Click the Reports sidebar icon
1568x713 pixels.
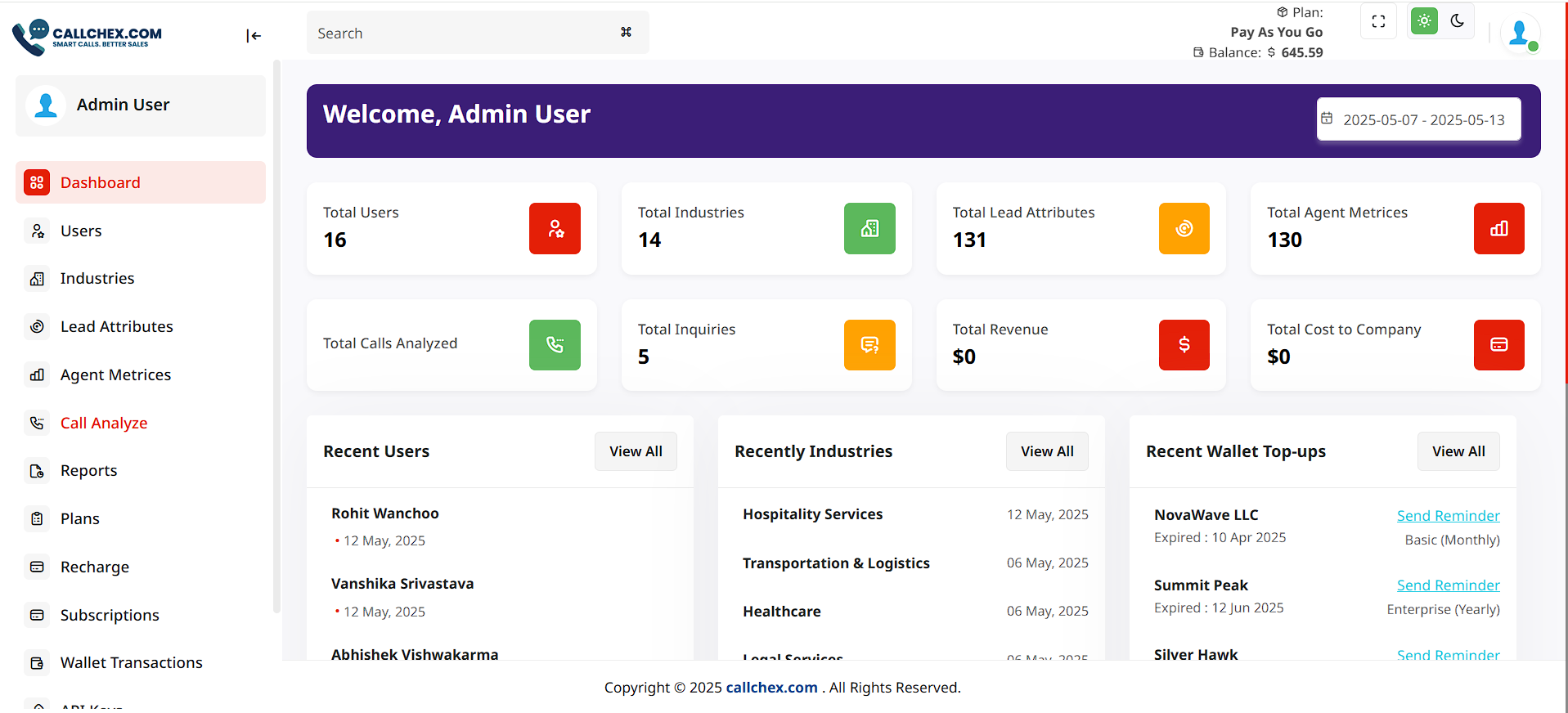pos(37,471)
